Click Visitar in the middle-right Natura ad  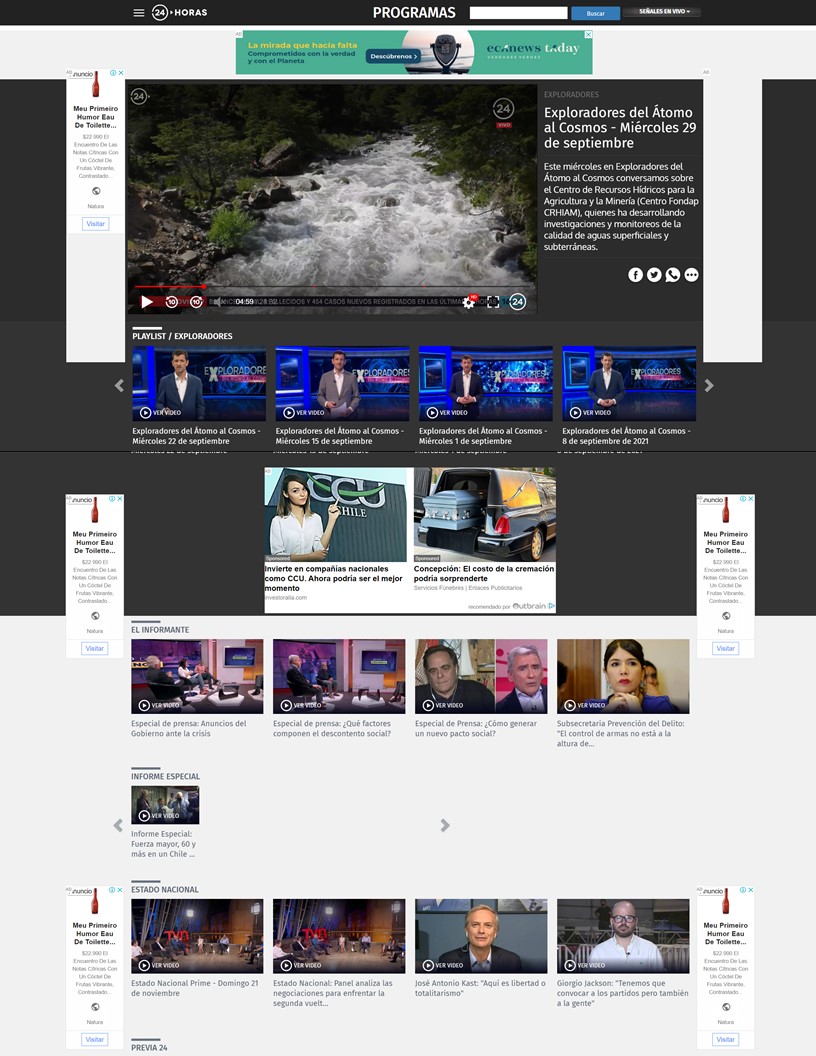[726, 649]
